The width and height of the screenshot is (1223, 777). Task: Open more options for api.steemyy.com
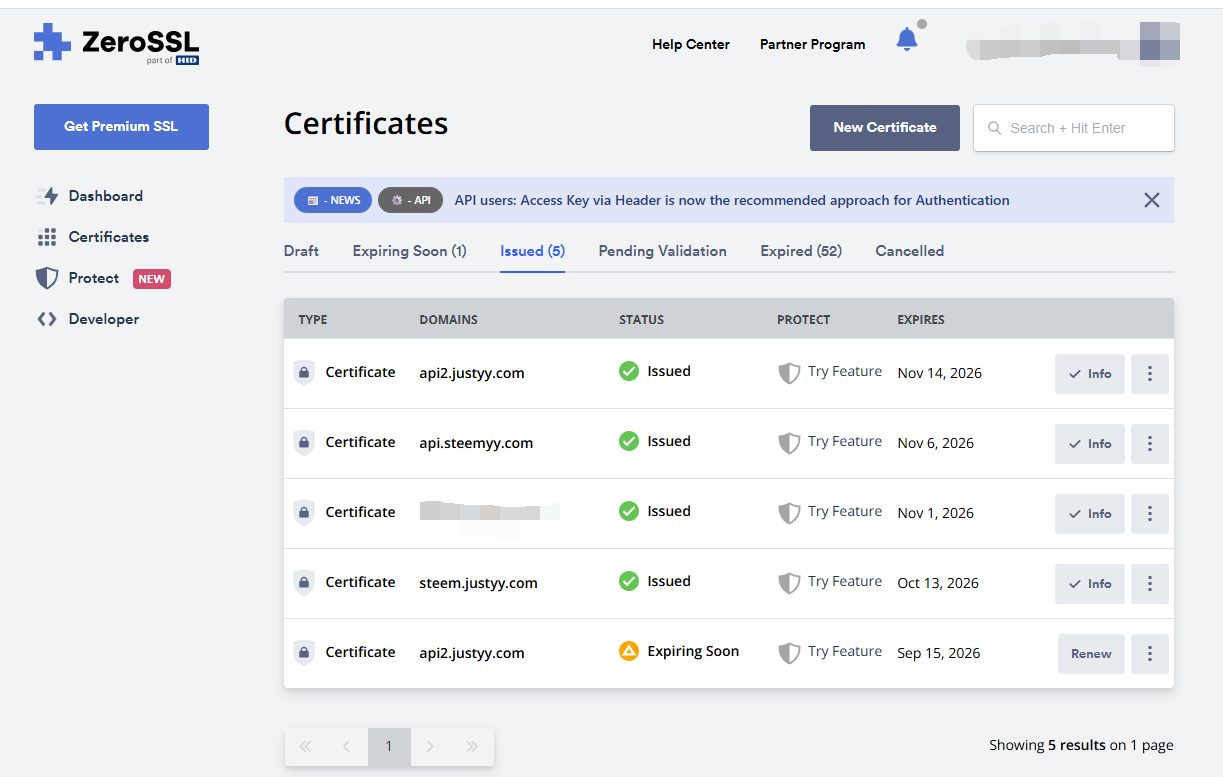(1150, 444)
